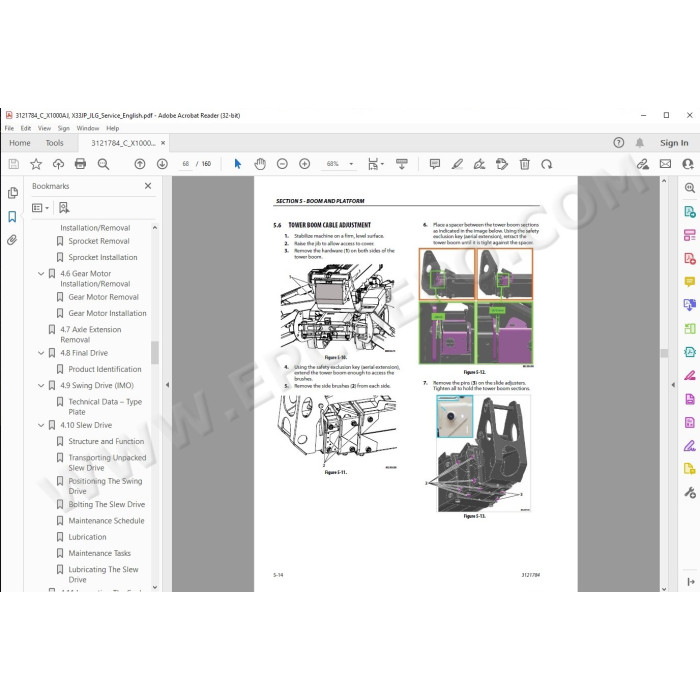This screenshot has height=700, width=700.
Task: Open 4.7 Axle Extension Removal bookmark
Action: pyautogui.click(x=91, y=334)
